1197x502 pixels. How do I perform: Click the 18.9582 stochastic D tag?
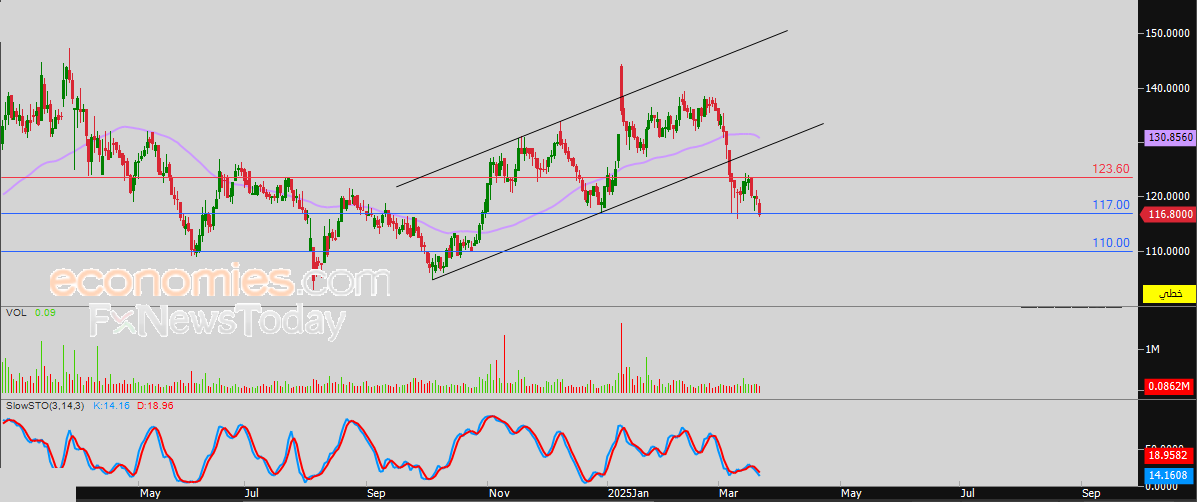click(x=1169, y=455)
